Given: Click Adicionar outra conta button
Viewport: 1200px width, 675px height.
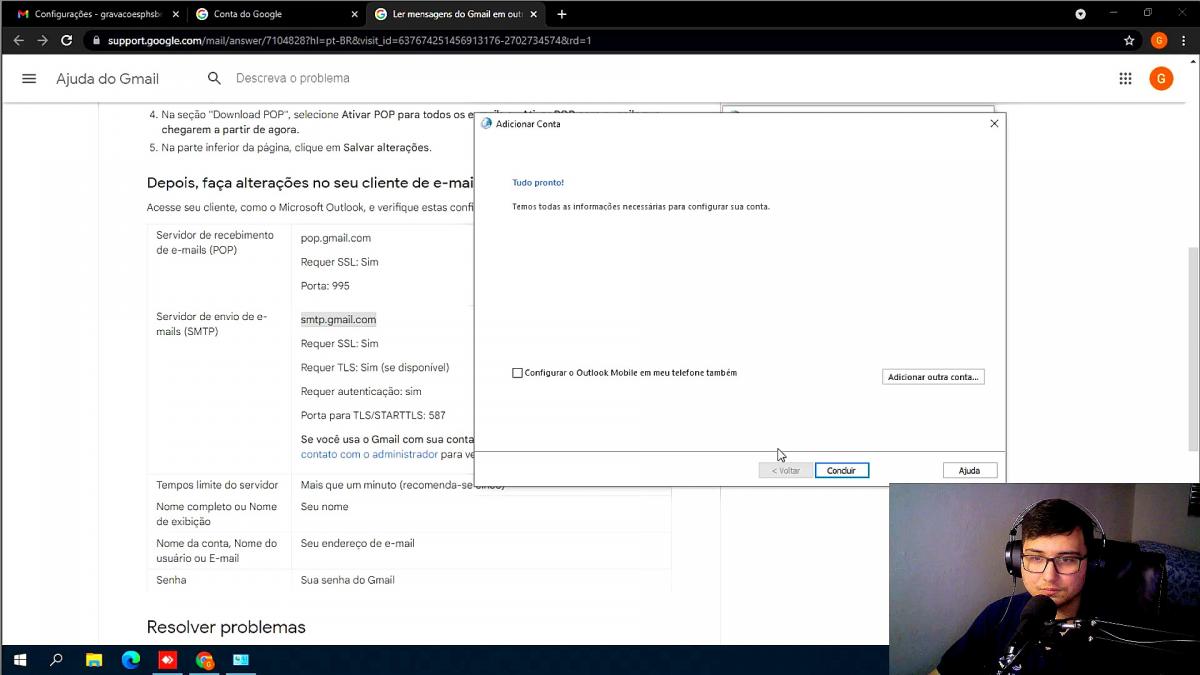Looking at the screenshot, I should coord(933,377).
